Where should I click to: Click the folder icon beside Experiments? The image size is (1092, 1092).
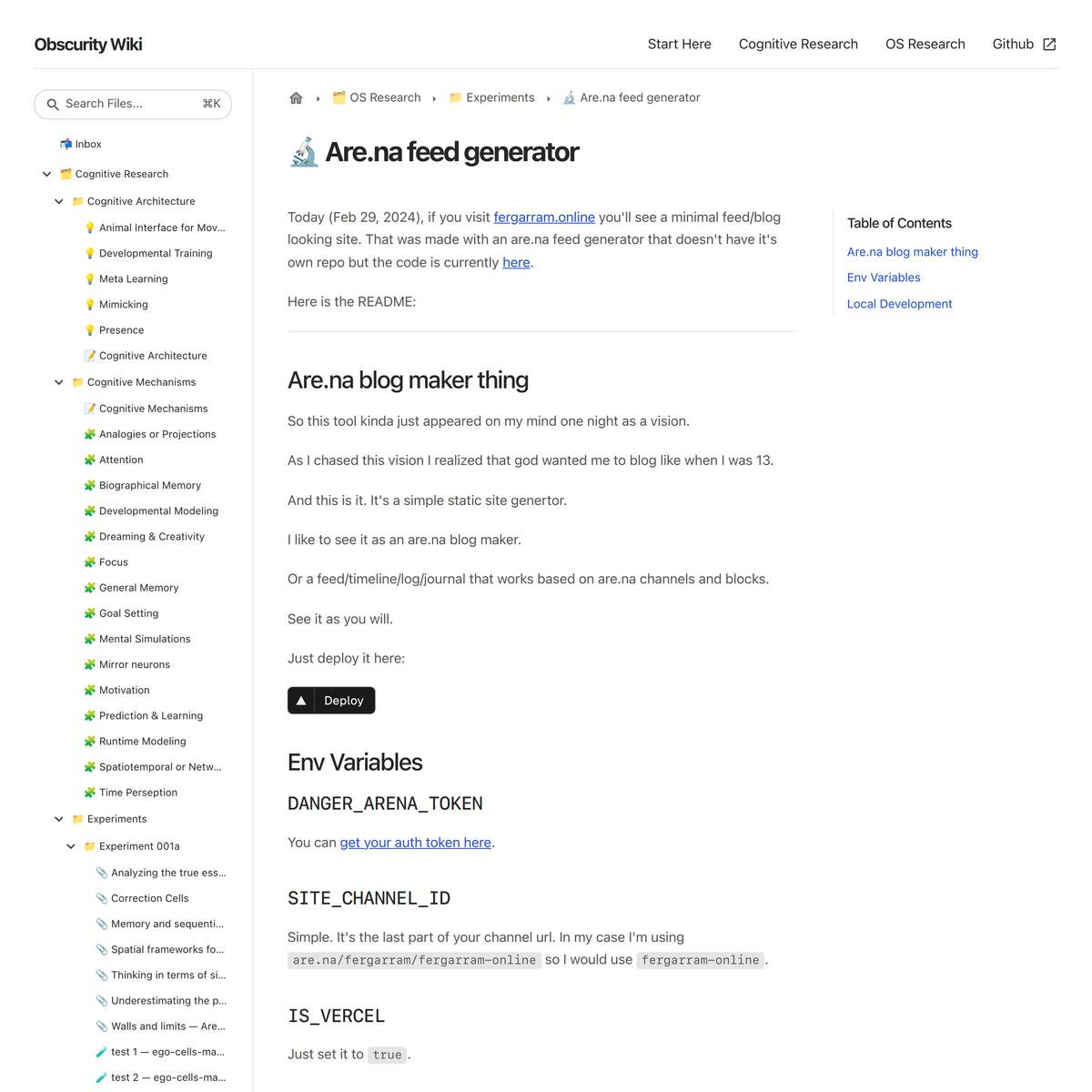coord(76,819)
